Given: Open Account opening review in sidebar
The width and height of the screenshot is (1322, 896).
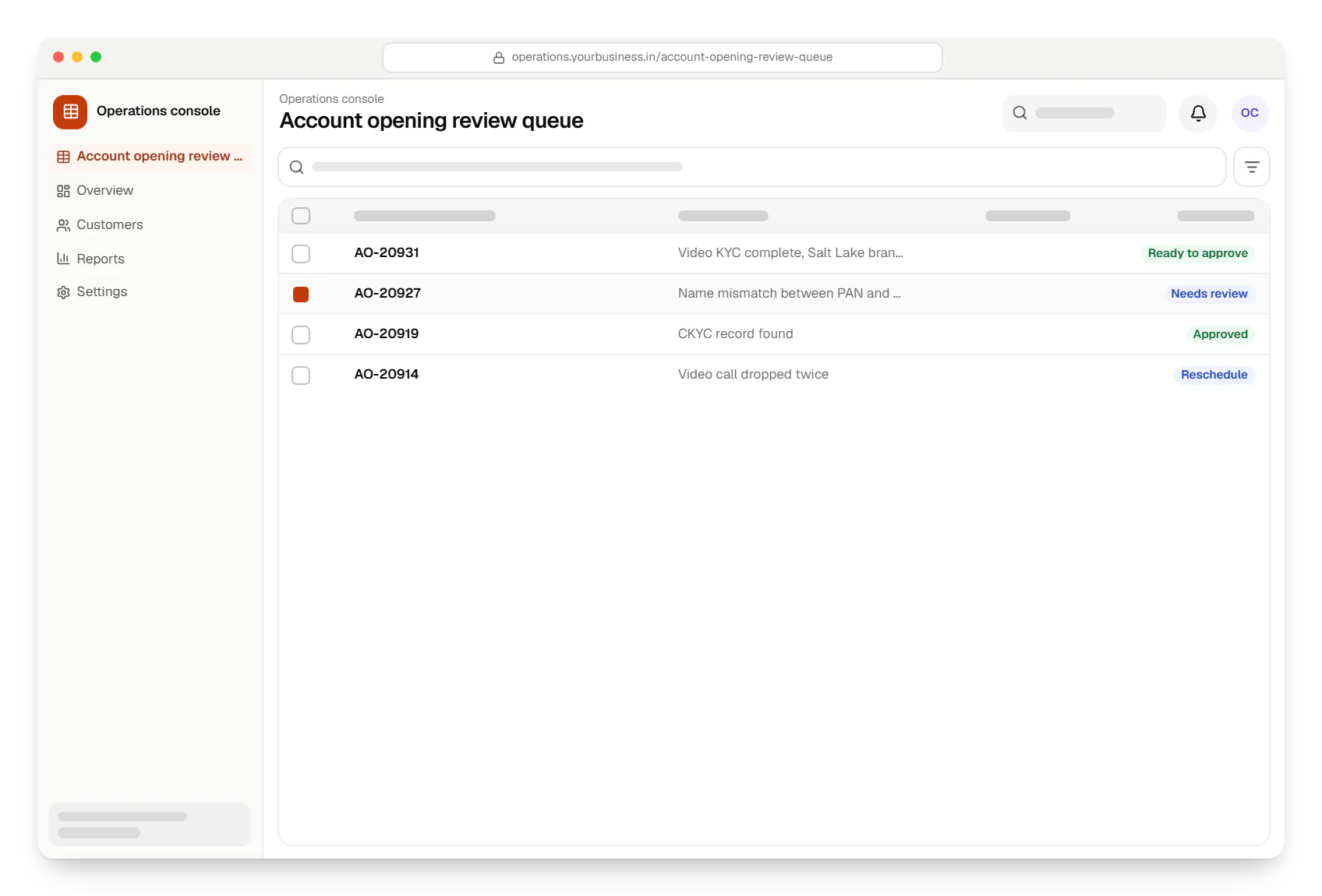Looking at the screenshot, I should pyautogui.click(x=150, y=157).
